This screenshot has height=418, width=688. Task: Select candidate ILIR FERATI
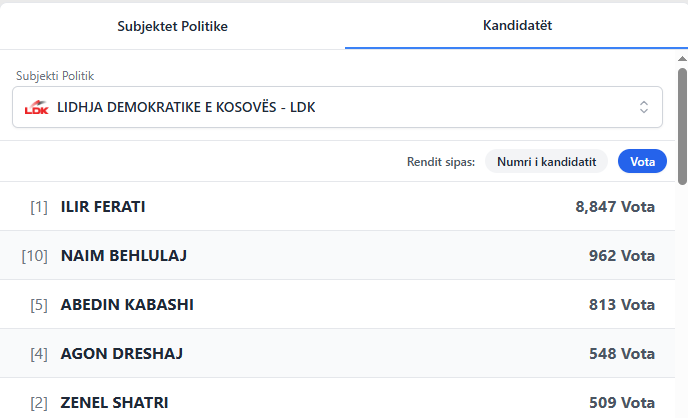pos(104,207)
